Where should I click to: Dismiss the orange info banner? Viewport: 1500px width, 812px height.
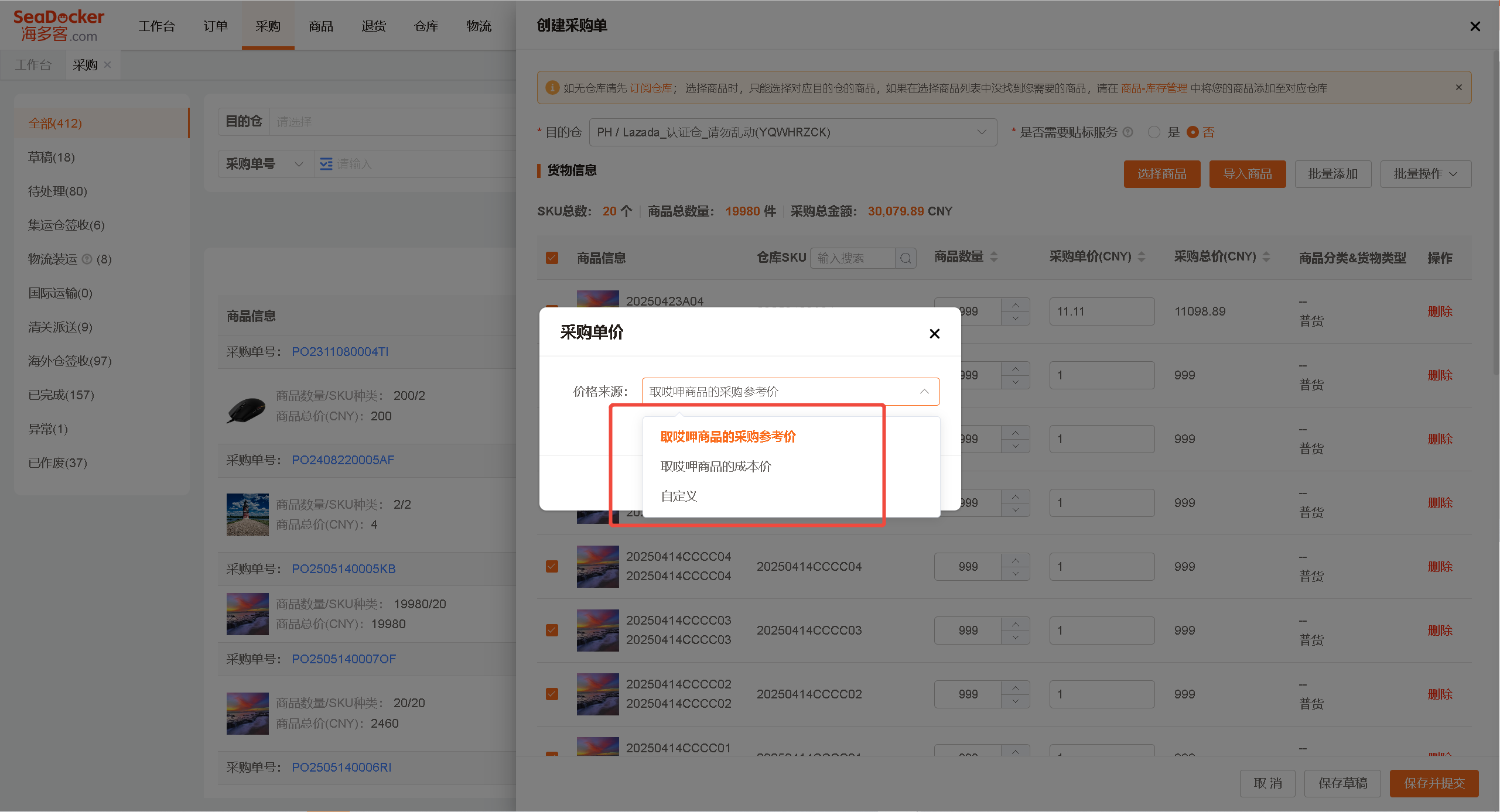(x=1458, y=87)
